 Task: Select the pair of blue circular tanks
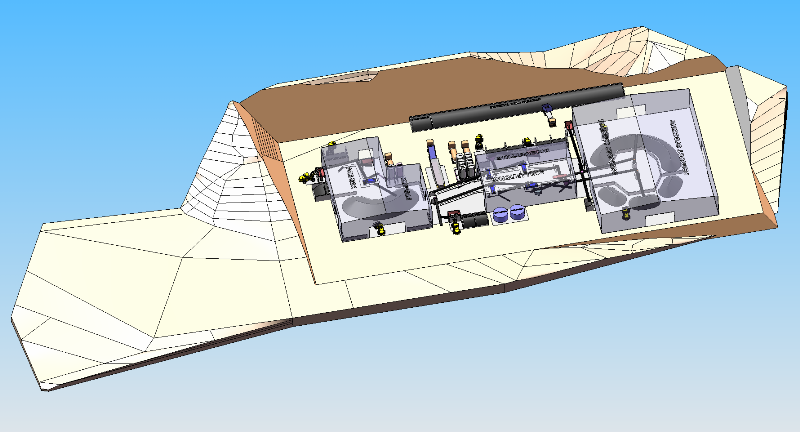point(508,213)
